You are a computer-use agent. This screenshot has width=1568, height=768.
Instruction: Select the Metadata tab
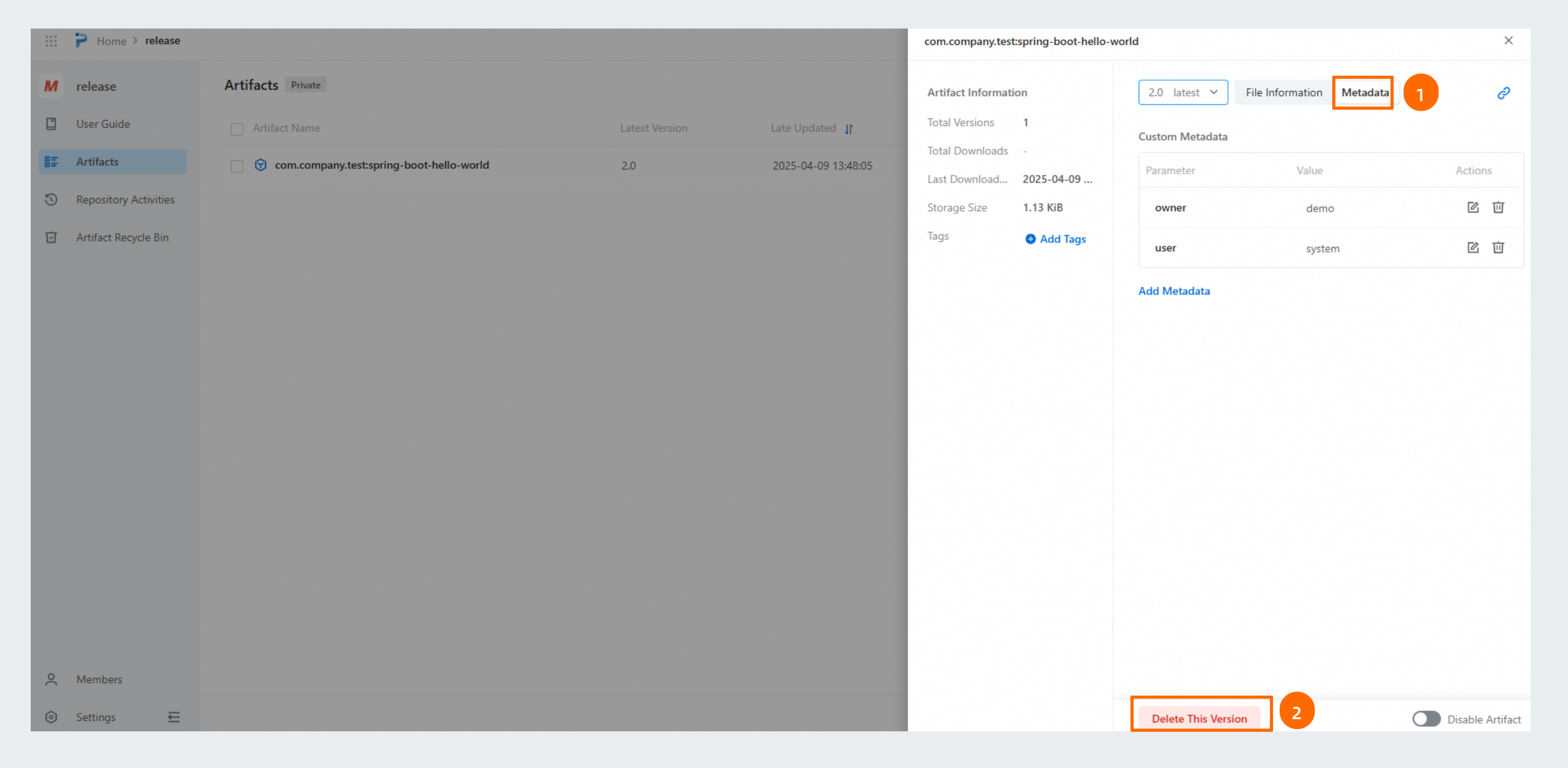point(1364,93)
